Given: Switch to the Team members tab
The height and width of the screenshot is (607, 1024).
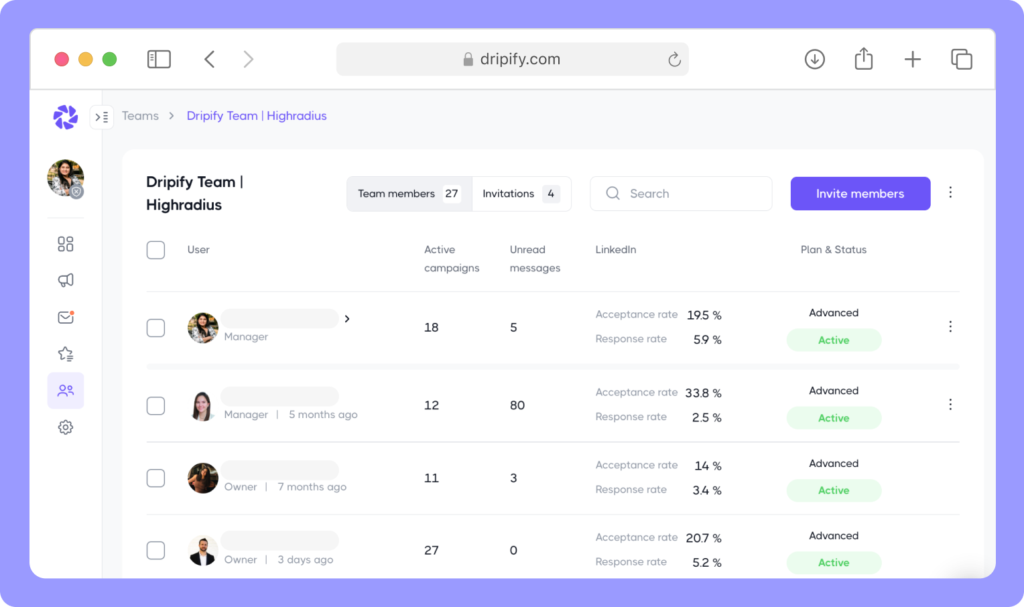Looking at the screenshot, I should (x=409, y=193).
